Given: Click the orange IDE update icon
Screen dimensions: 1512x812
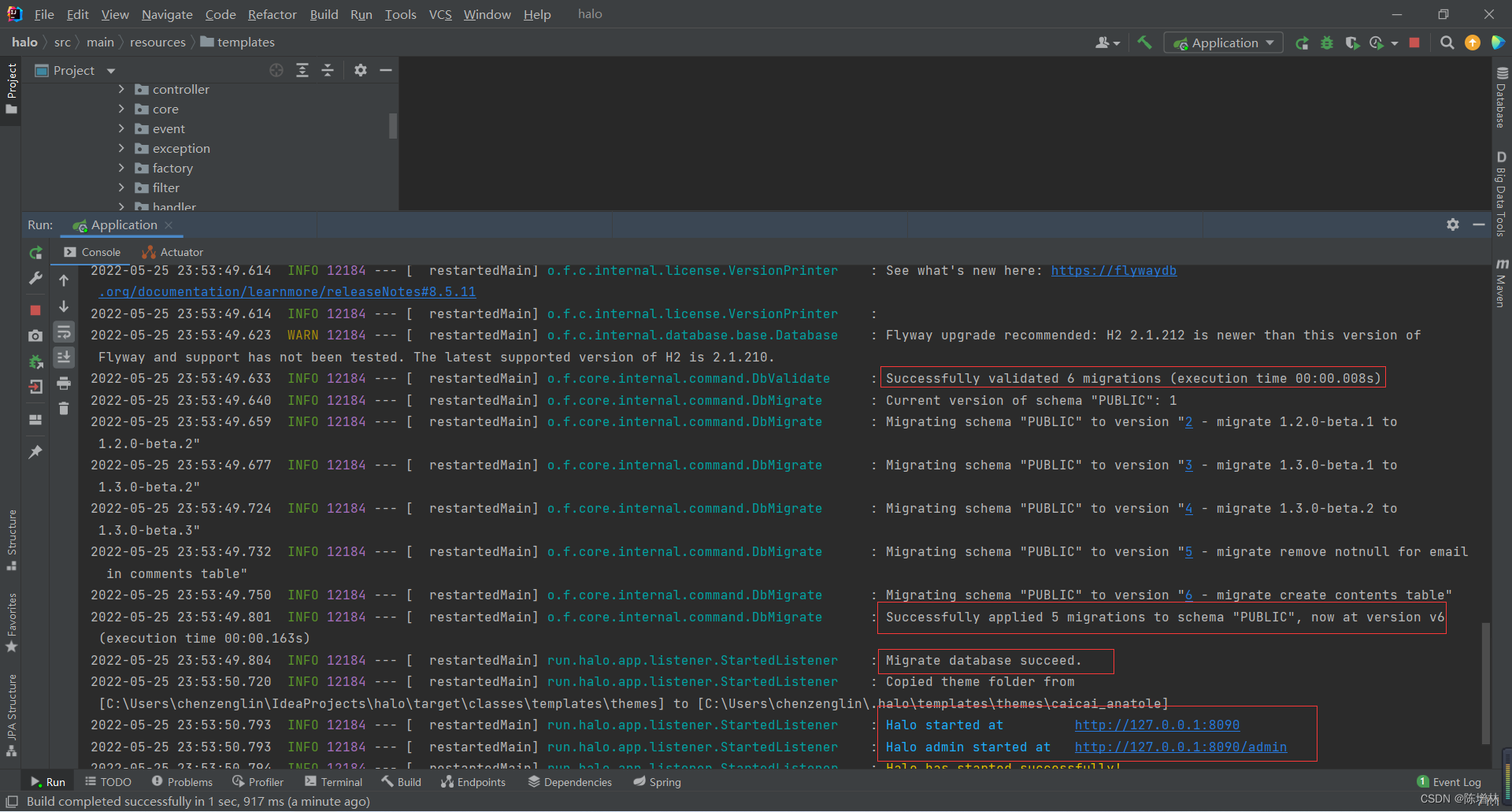Looking at the screenshot, I should (1473, 43).
